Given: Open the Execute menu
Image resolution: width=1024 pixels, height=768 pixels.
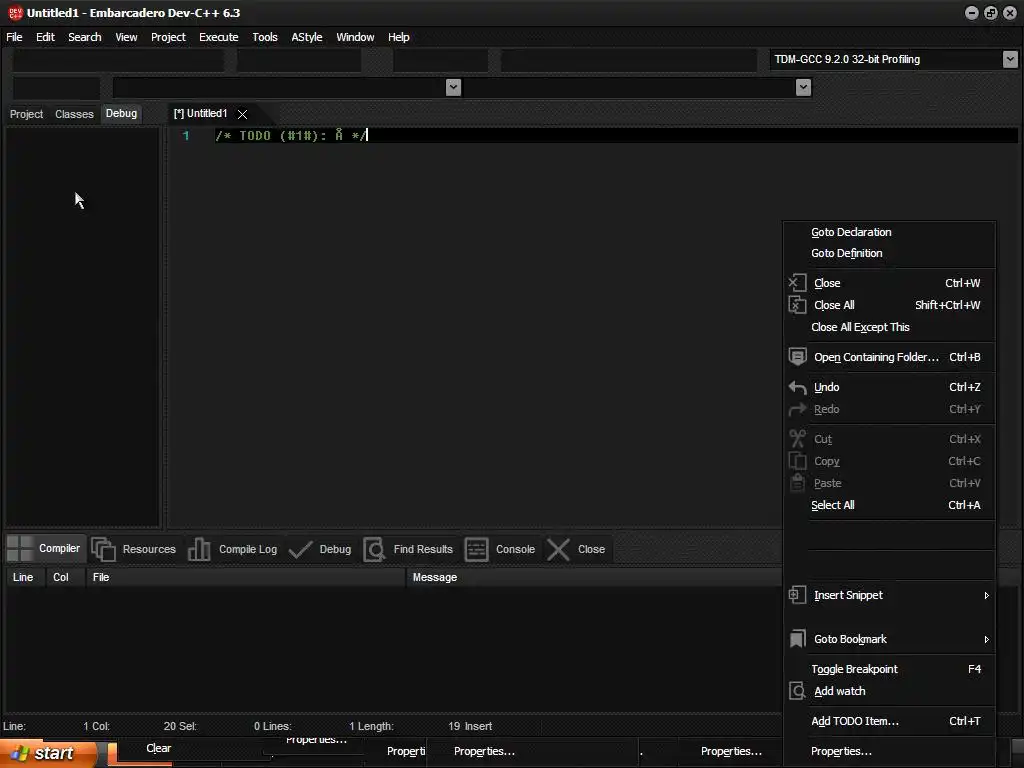Looking at the screenshot, I should coord(219,37).
